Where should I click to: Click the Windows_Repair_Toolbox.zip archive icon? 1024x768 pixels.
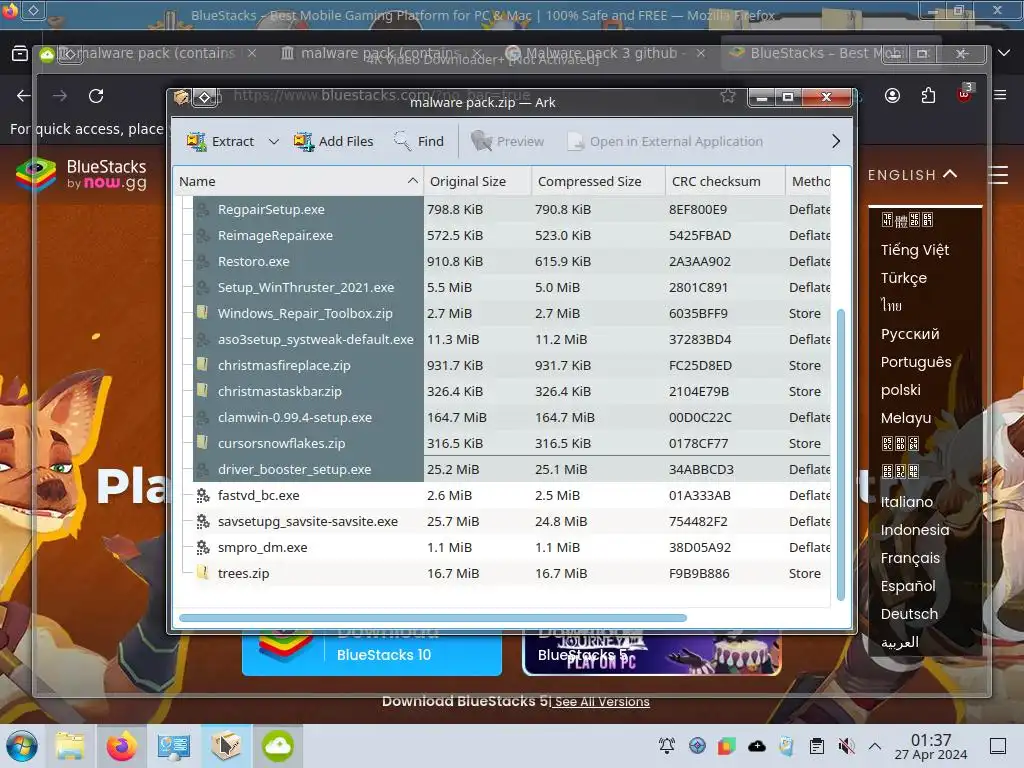pyautogui.click(x=203, y=313)
